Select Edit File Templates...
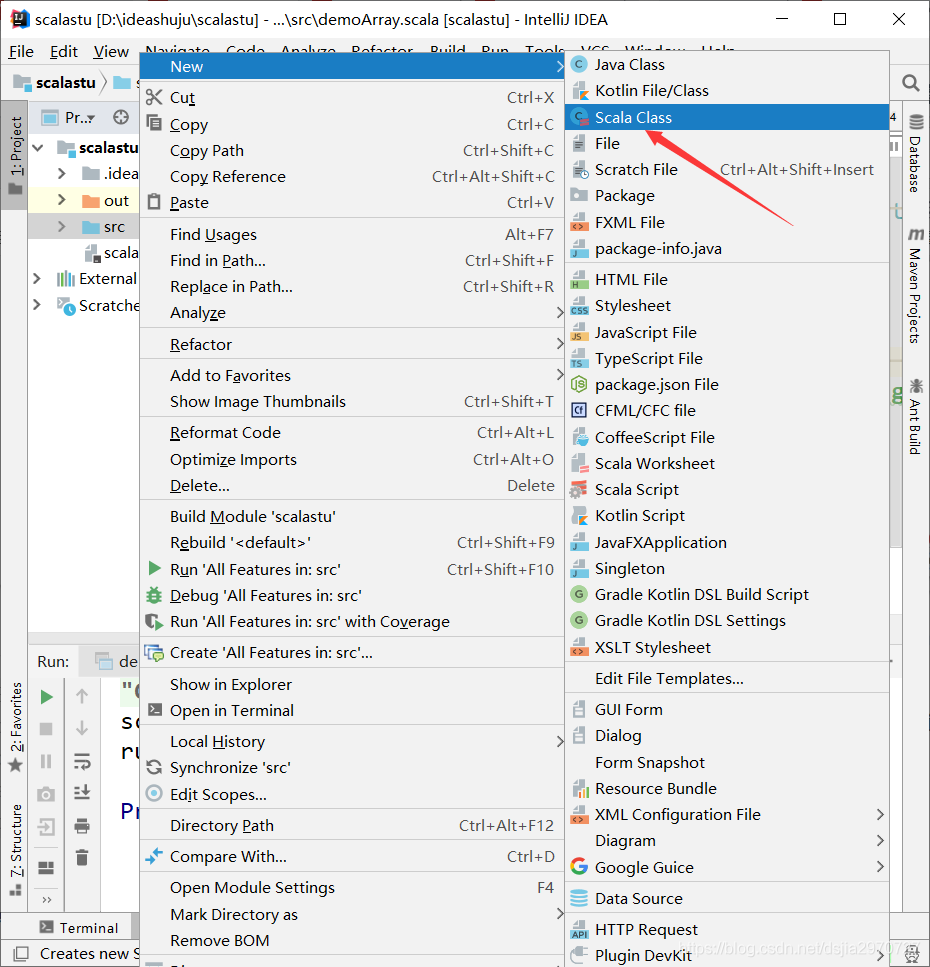 click(x=727, y=678)
